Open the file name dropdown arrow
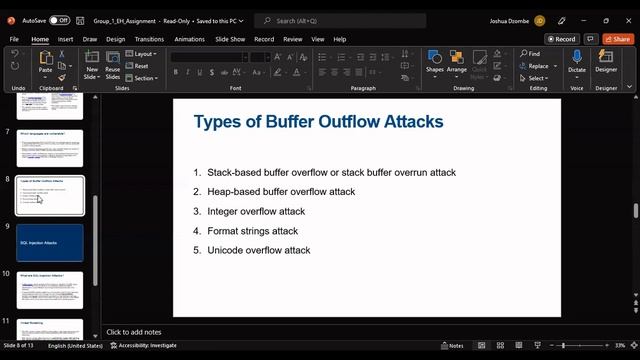This screenshot has height=360, width=640. pos(241,21)
